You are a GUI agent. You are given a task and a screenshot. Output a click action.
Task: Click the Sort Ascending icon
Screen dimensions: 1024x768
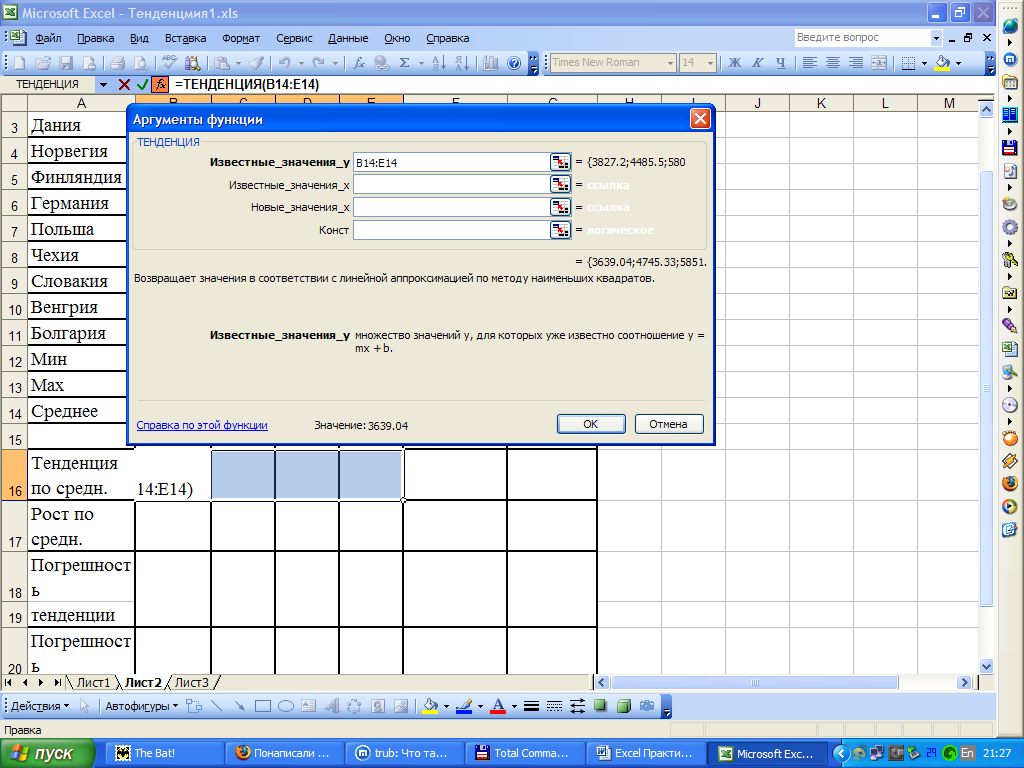(439, 63)
